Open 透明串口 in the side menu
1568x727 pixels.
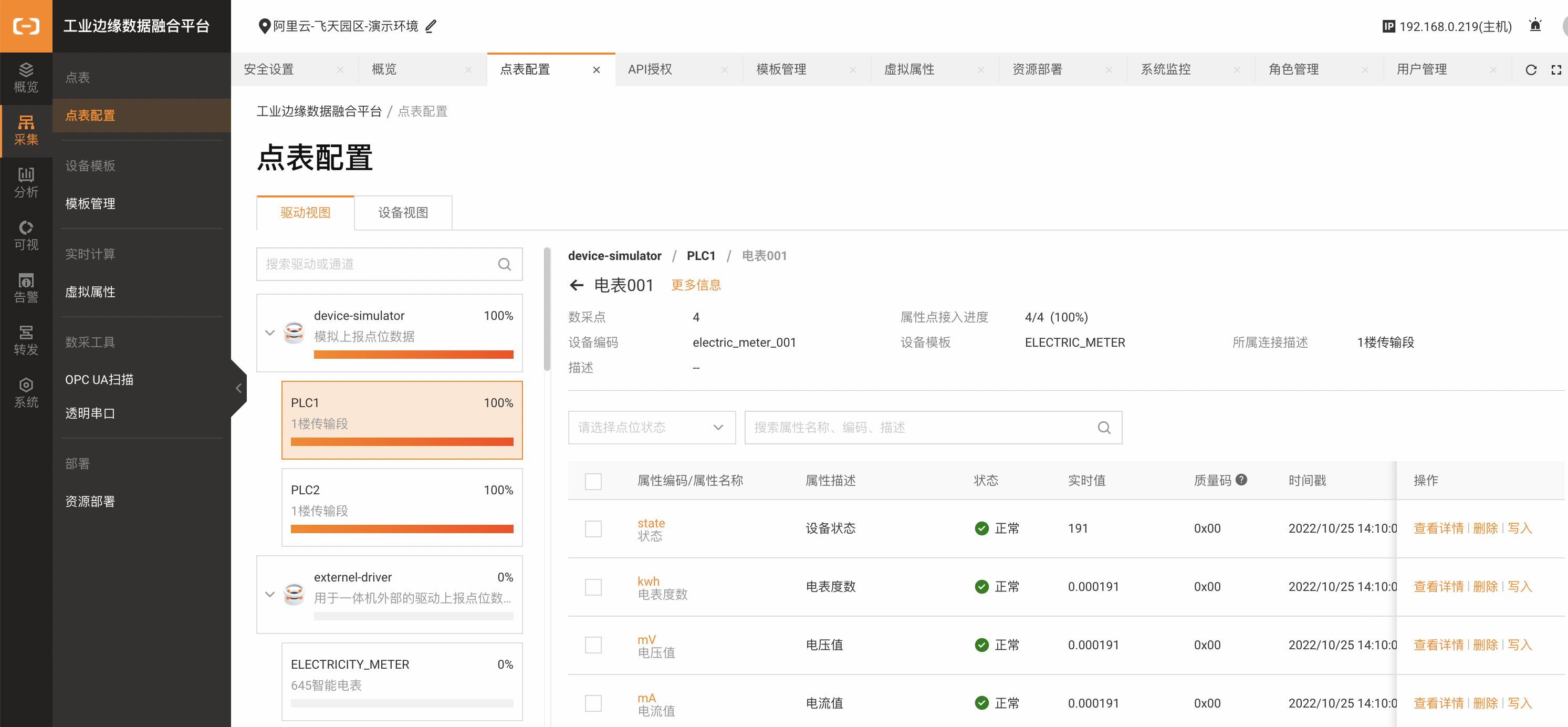(90, 413)
